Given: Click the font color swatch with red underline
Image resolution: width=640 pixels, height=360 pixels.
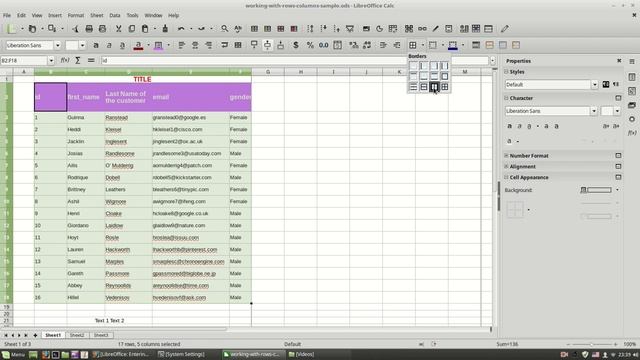Looking at the screenshot, I should point(138,45).
